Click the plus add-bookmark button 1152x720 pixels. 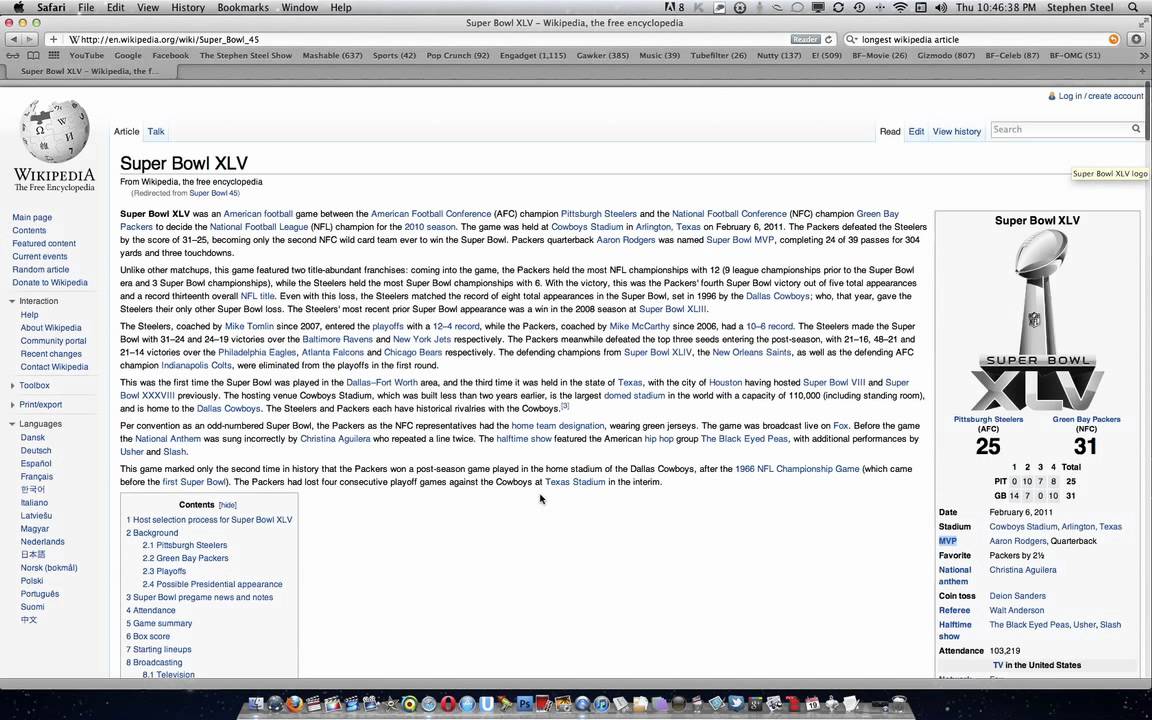pyautogui.click(x=53, y=39)
